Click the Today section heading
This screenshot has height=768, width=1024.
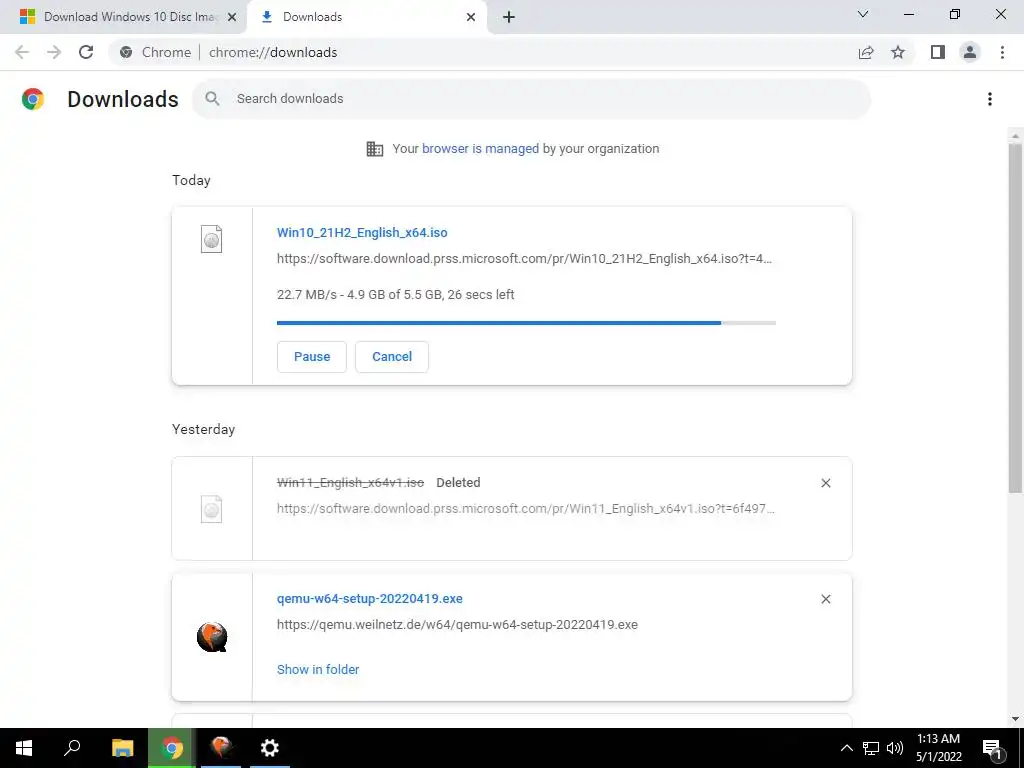tap(191, 180)
